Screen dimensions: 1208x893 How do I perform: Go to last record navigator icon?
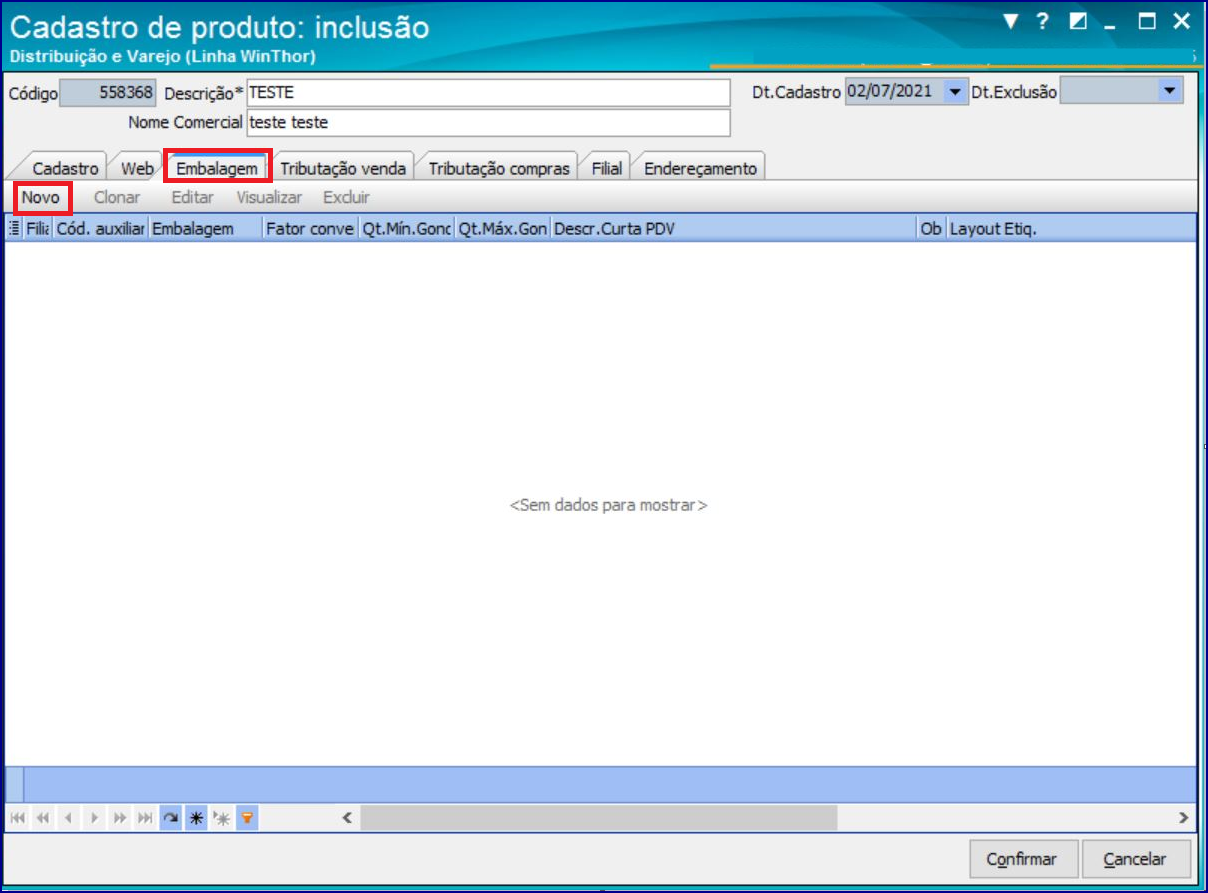[x=146, y=818]
